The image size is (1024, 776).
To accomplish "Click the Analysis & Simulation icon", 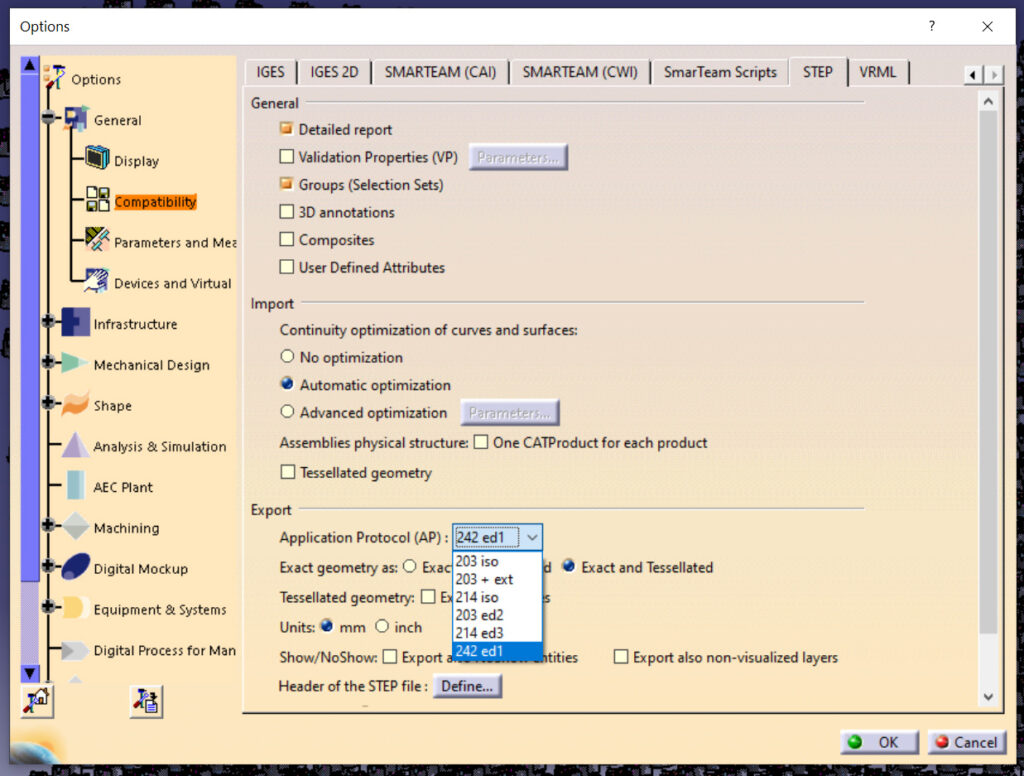I will 76,446.
